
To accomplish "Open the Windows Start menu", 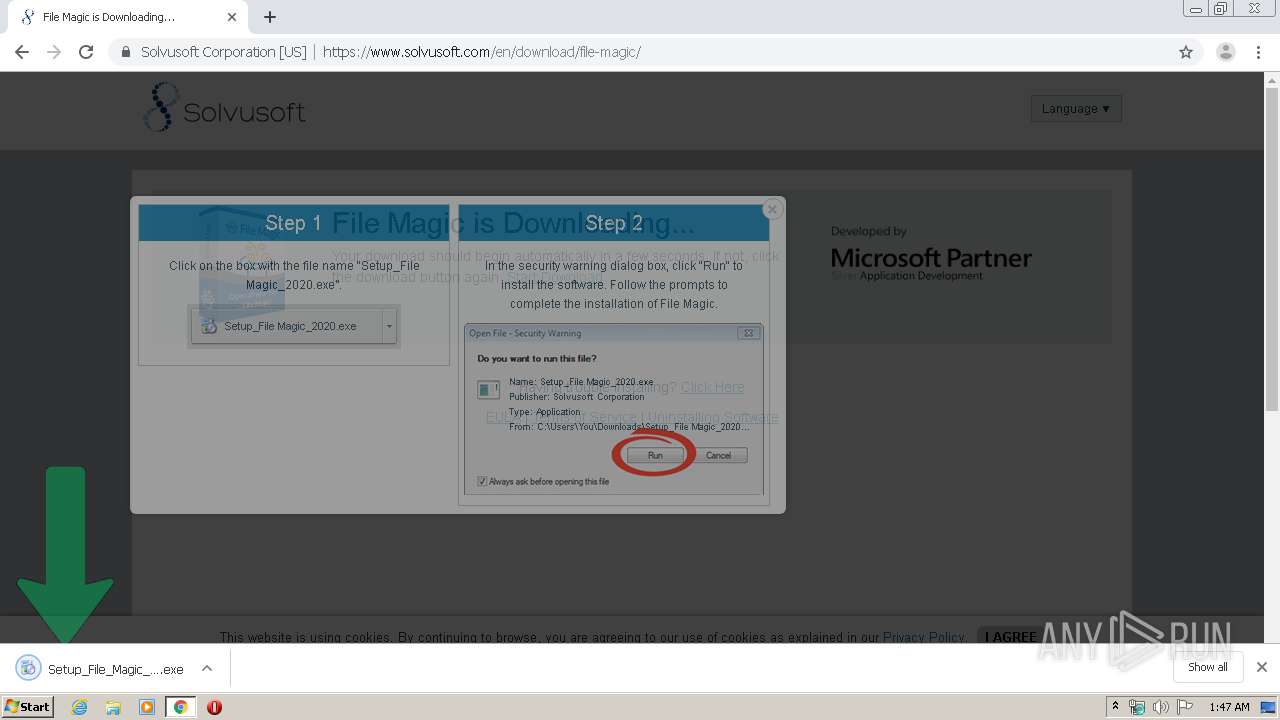I will click(x=27, y=706).
